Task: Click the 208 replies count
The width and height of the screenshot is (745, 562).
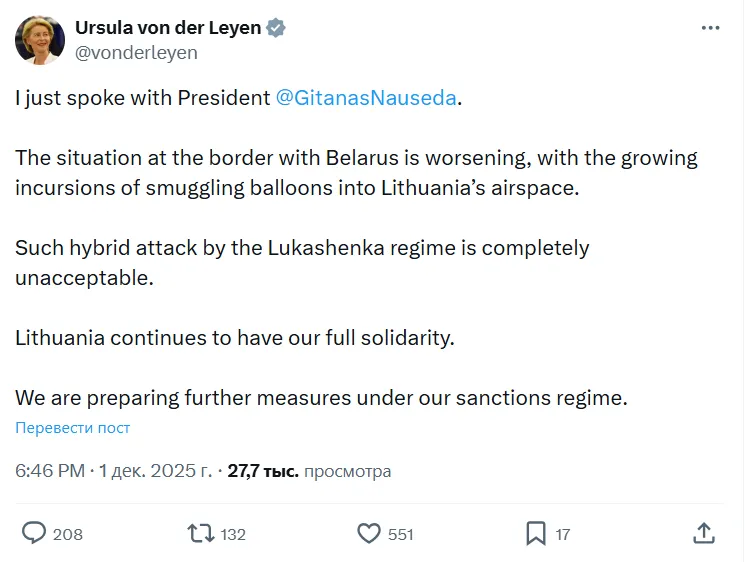Action: click(68, 534)
